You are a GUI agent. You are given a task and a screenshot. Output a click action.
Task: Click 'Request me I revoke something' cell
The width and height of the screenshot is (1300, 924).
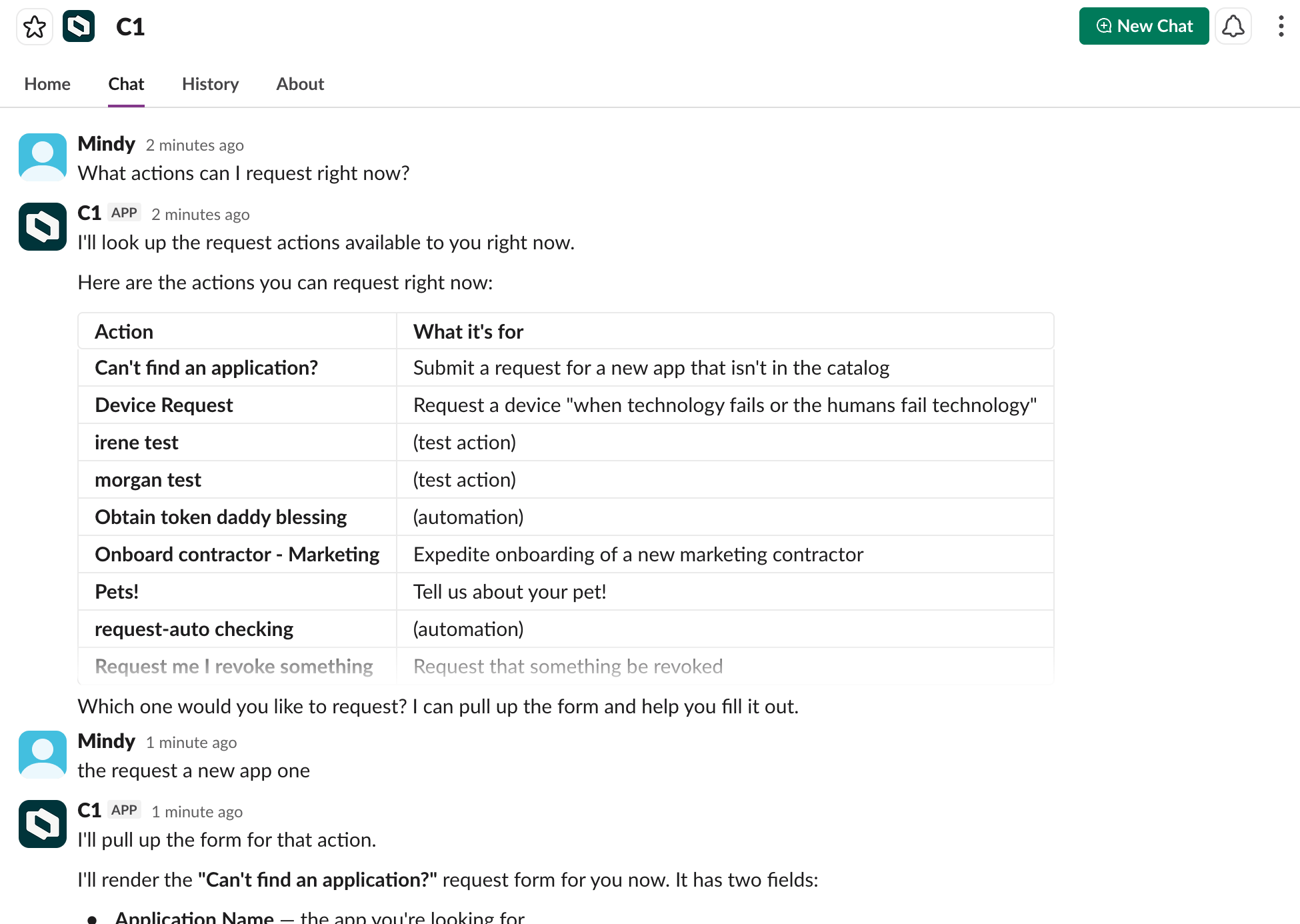coord(237,666)
